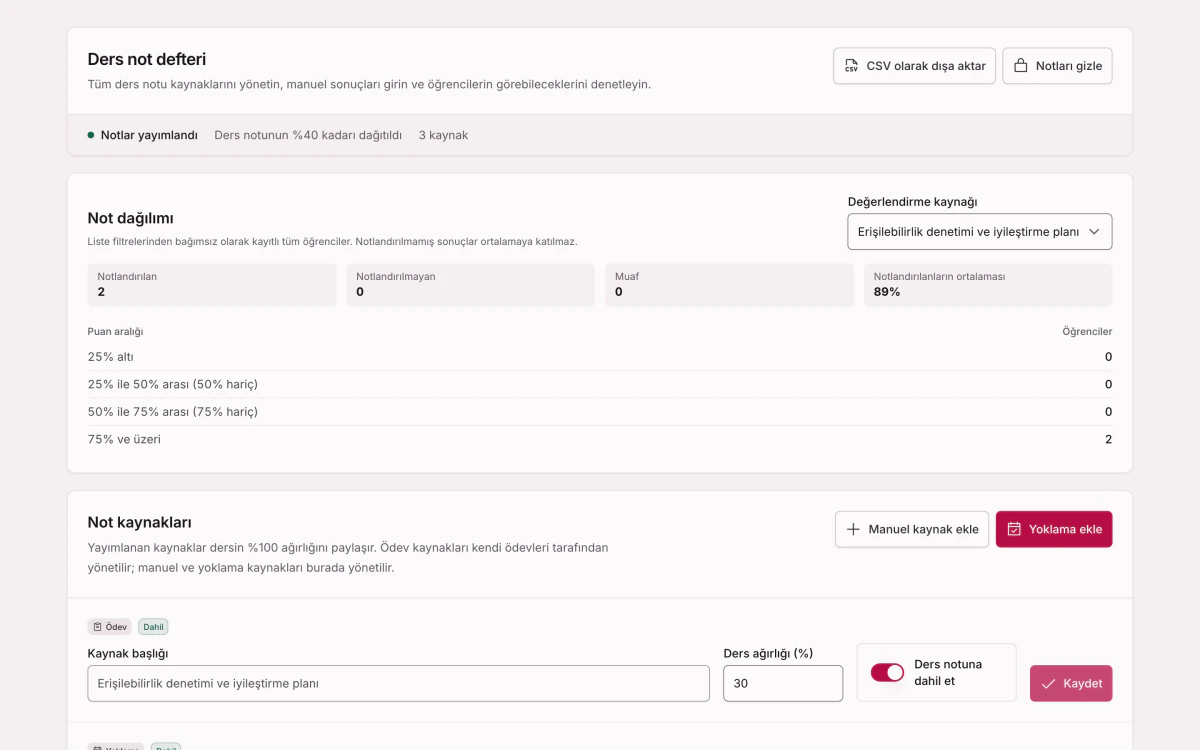The image size is (1200, 750).
Task: Click the Notlandırılanların ortalaması 89% card
Action: (988, 285)
